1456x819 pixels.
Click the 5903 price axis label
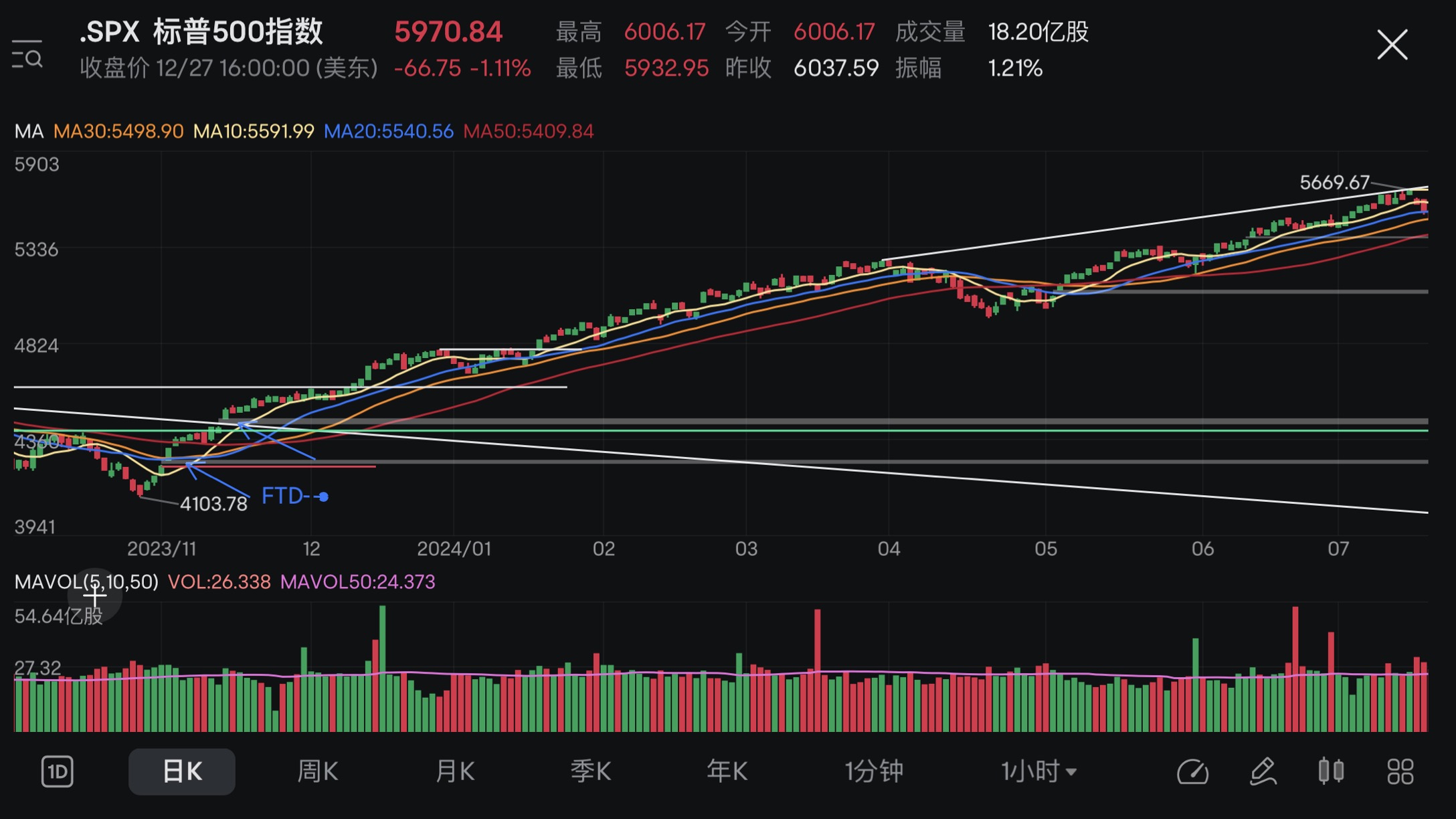pyautogui.click(x=37, y=165)
